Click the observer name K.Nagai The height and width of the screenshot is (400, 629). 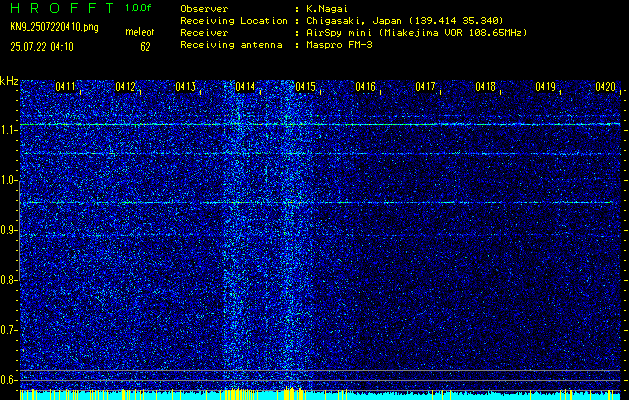pyautogui.click(x=327, y=8)
